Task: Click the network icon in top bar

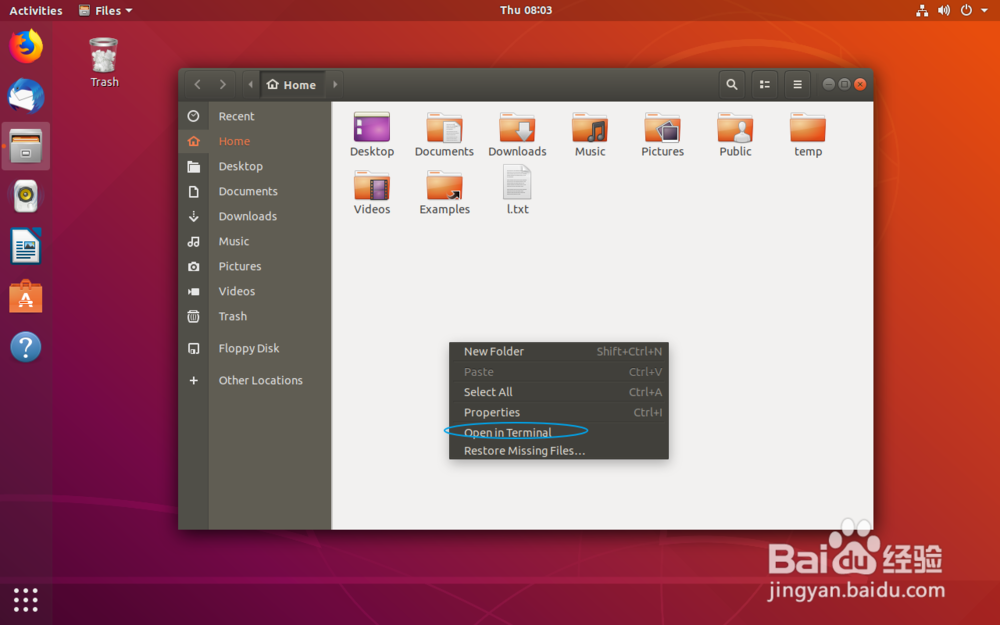Action: click(922, 10)
